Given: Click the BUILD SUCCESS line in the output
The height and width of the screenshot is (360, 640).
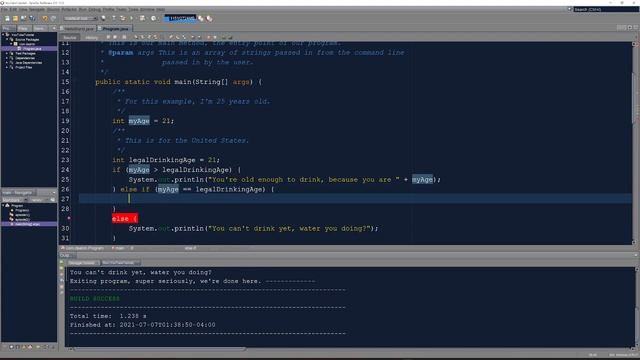Looking at the screenshot, I should (95, 298).
